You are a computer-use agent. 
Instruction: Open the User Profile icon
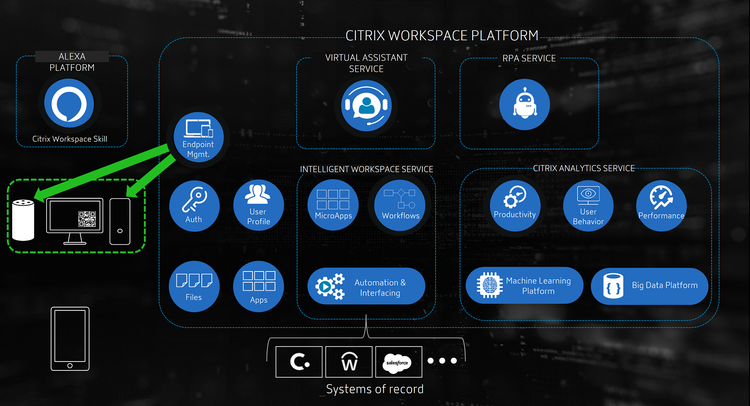[258, 206]
